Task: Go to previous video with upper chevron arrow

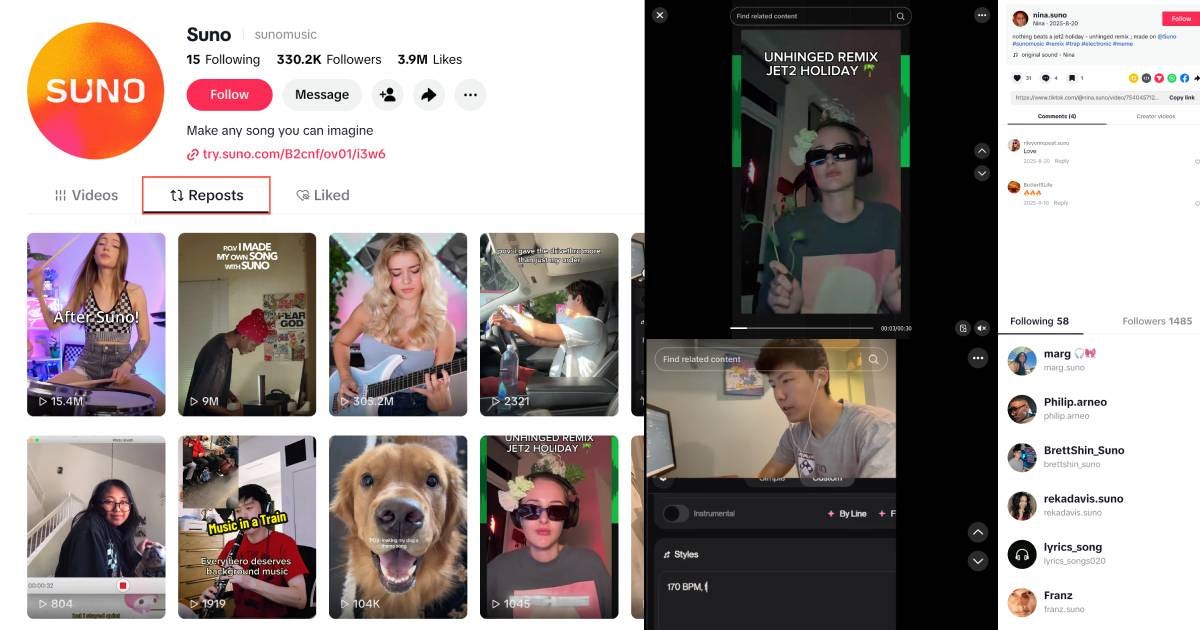Action: (x=982, y=150)
